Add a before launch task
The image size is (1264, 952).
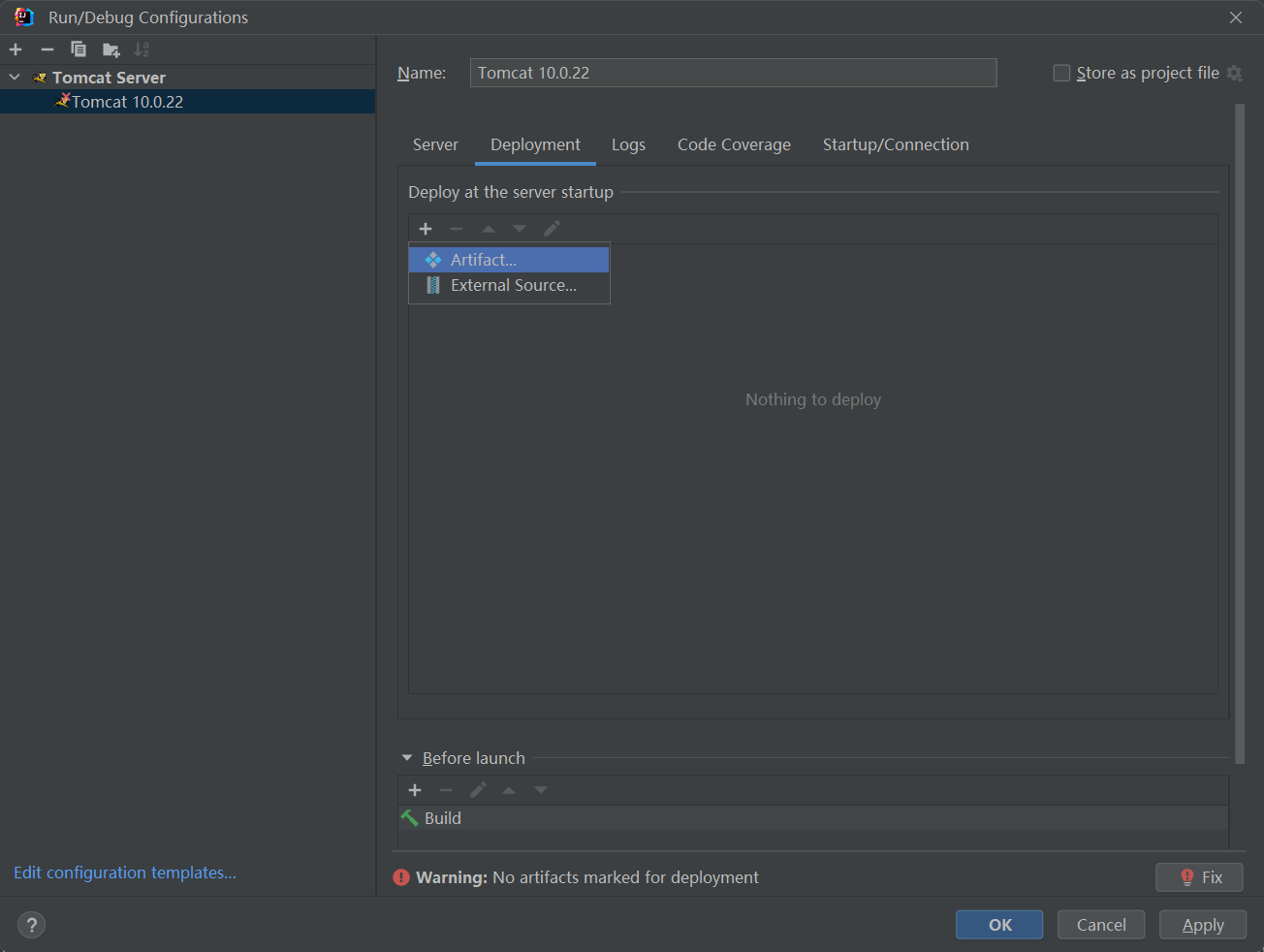coord(415,790)
